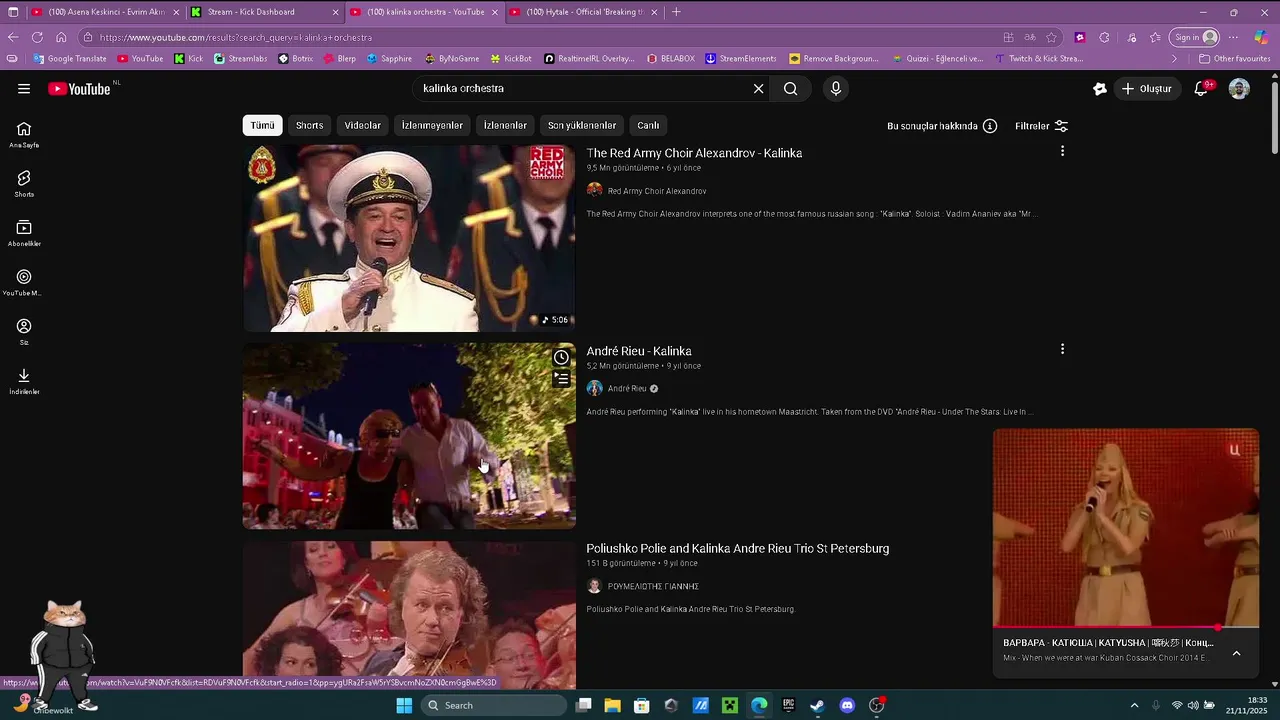1280x720 pixels.
Task: Click title The Red Army Choir Alexandrov - Kalinka
Action: click(694, 153)
